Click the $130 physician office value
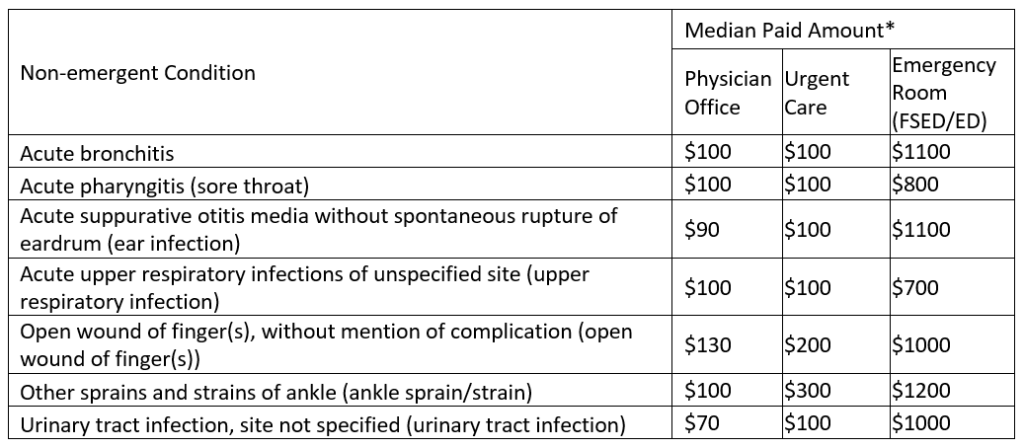The image size is (1024, 448). pos(707,345)
